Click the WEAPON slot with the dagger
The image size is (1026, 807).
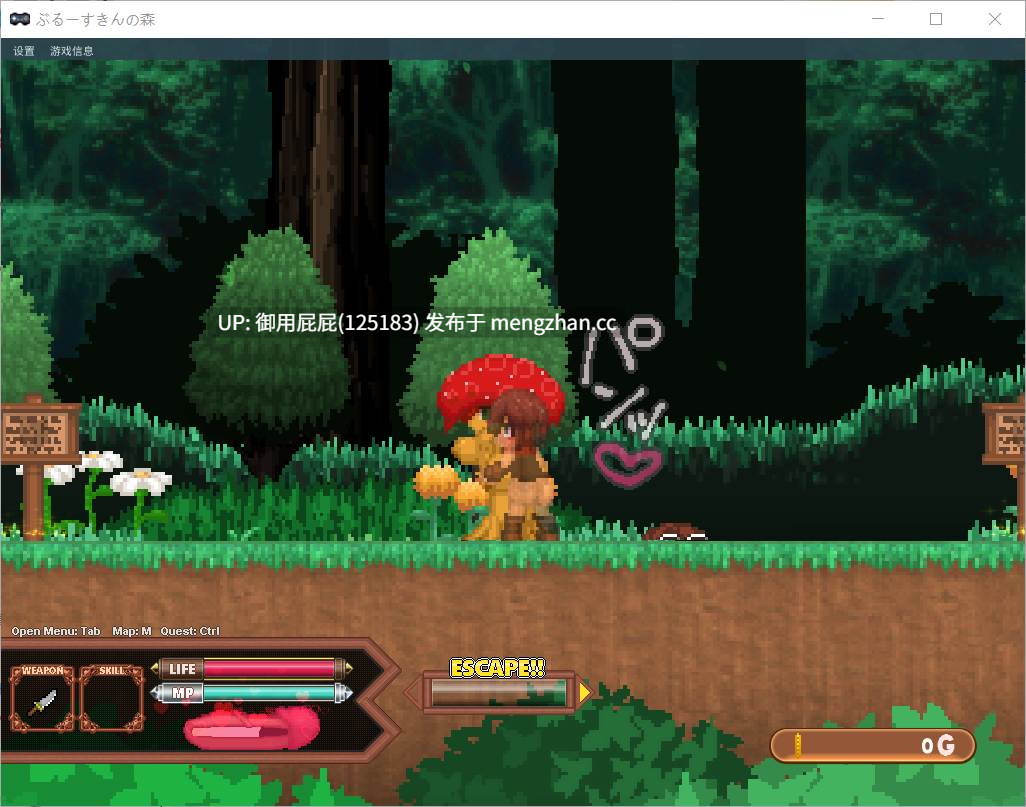click(43, 699)
